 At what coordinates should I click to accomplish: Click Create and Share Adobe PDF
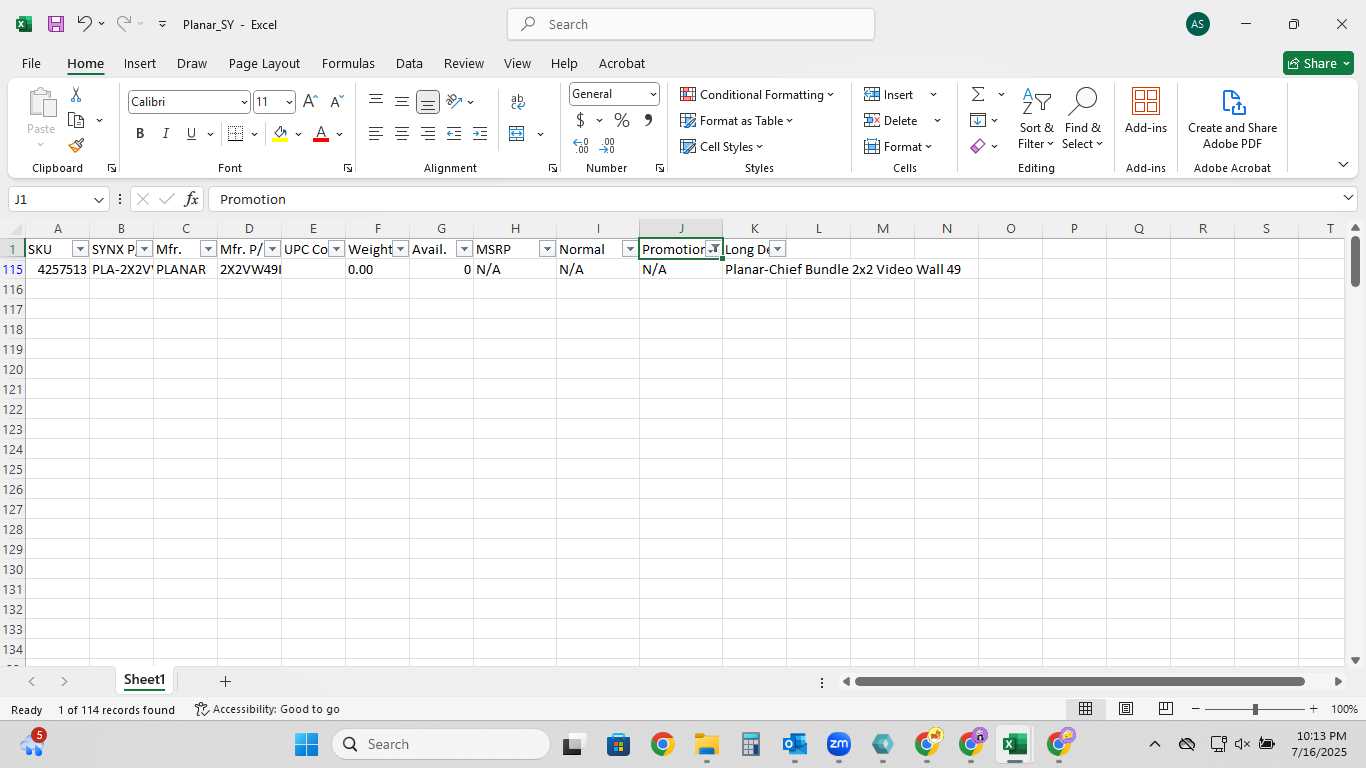pos(1232,119)
